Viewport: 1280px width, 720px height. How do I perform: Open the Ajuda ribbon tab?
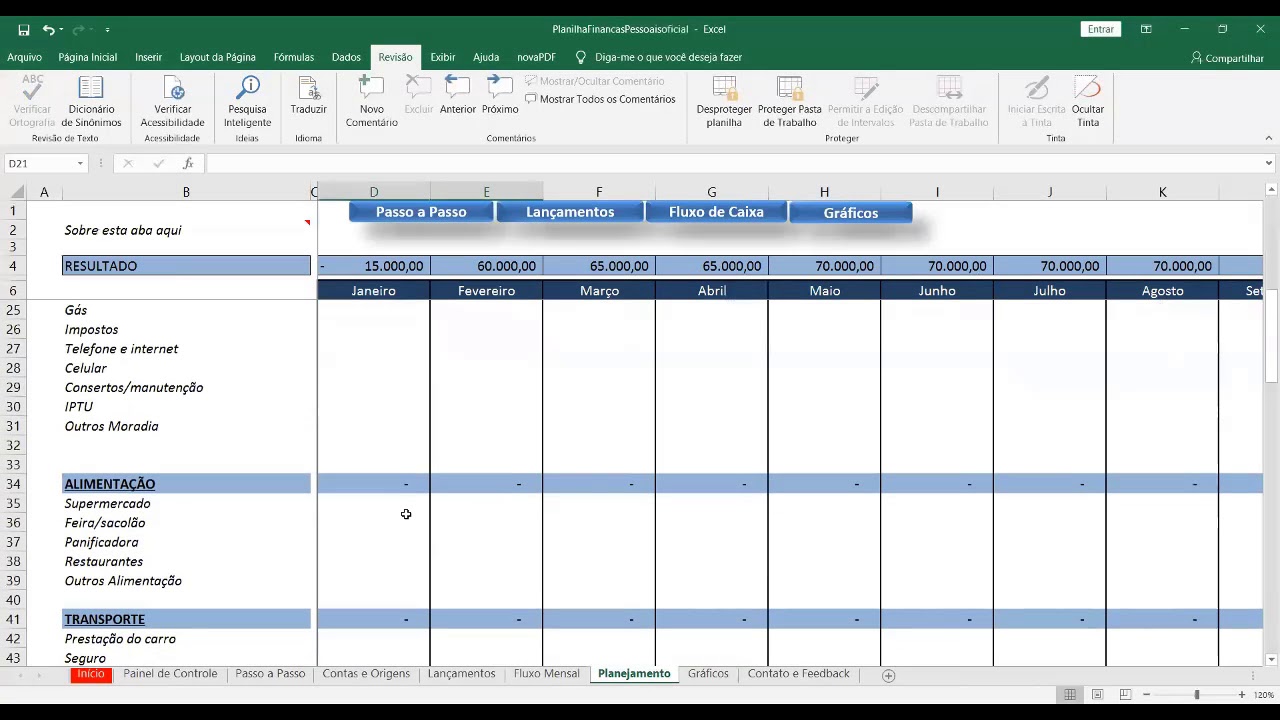486,57
